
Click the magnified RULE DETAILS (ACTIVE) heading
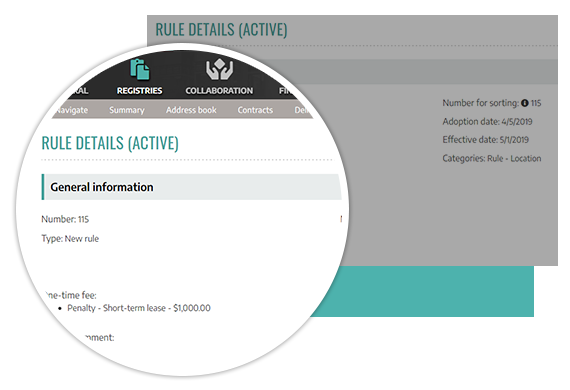point(110,143)
